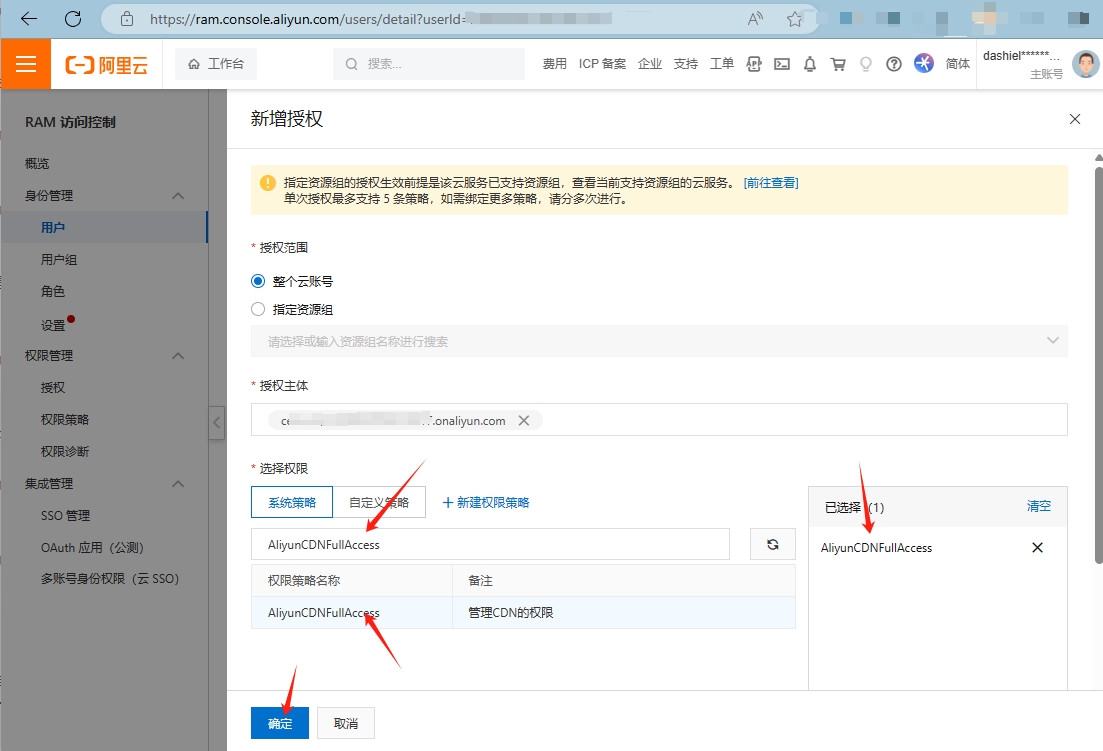1103x751 pixels.
Task: Click the notification bell icon
Action: pyautogui.click(x=810, y=64)
